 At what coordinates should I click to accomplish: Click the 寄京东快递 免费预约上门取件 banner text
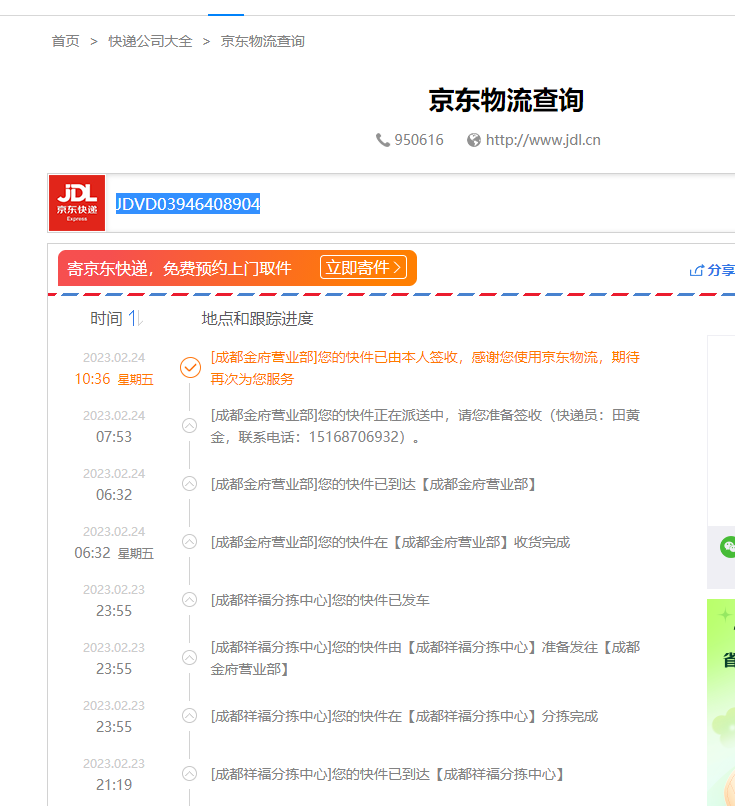tap(179, 268)
